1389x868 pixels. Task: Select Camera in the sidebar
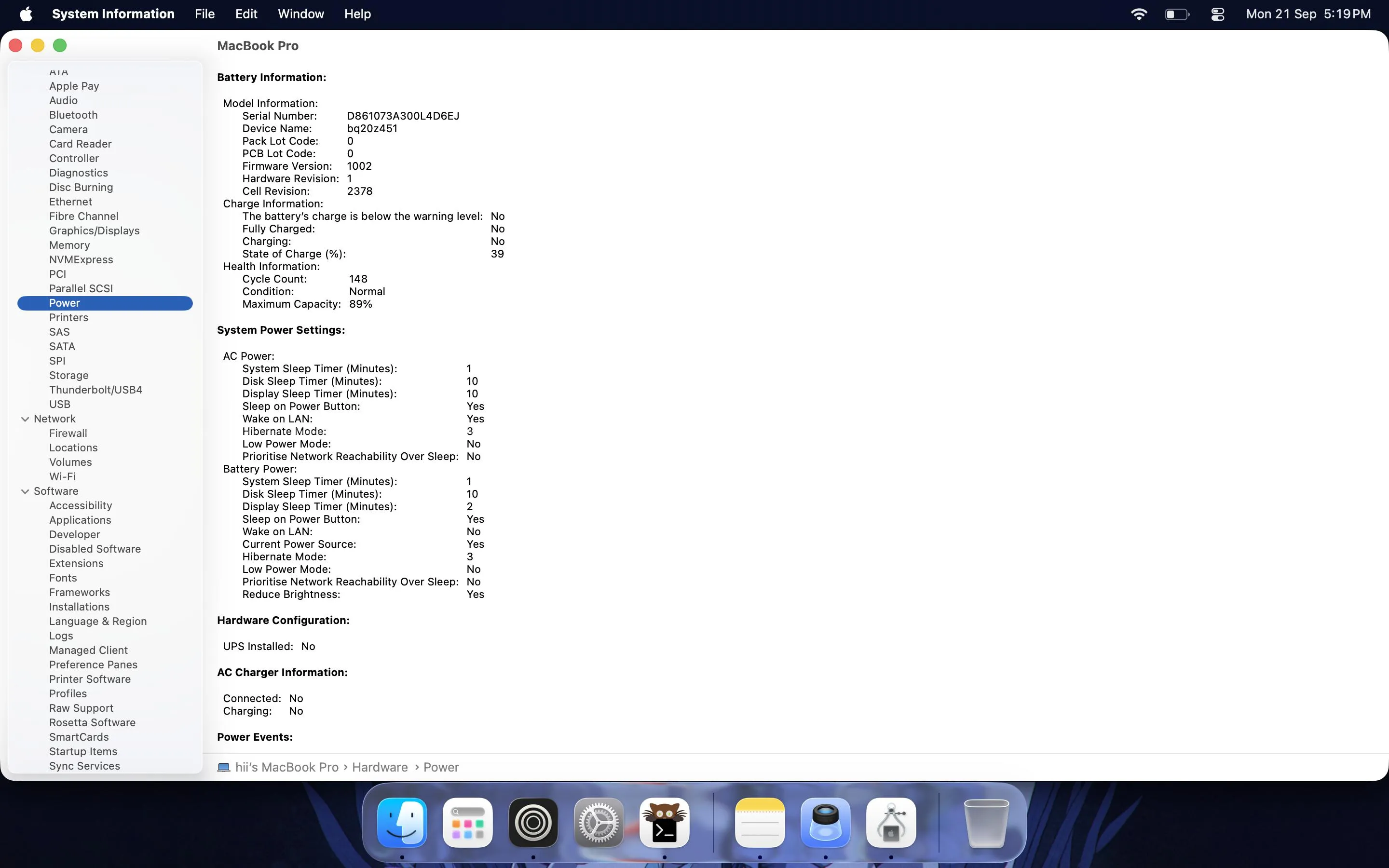68,129
